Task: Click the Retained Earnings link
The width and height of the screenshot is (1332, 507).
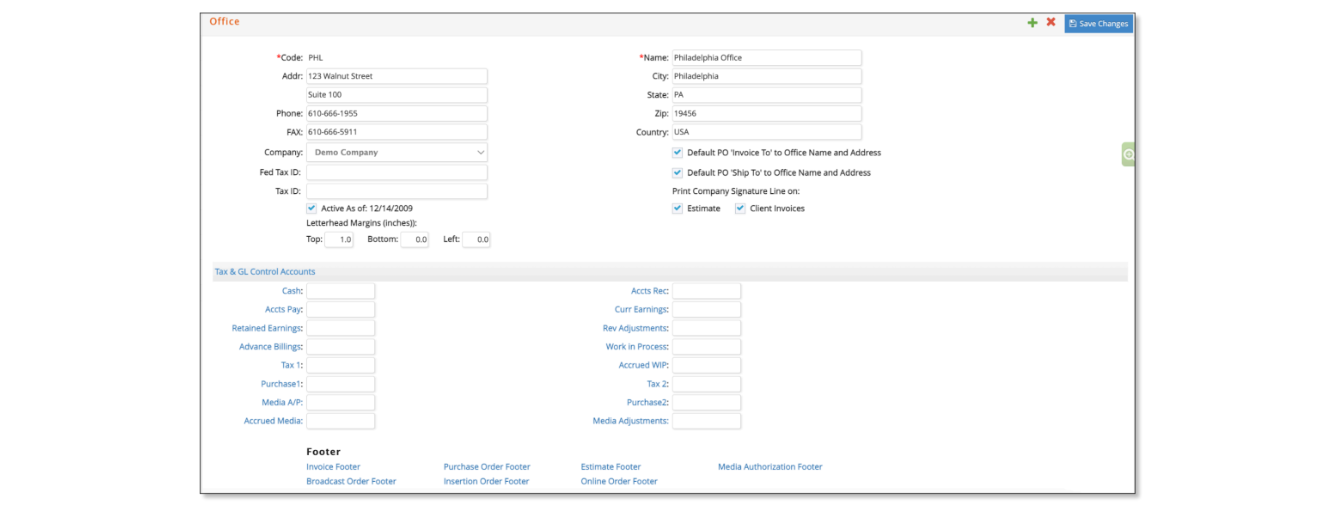Action: coord(267,328)
